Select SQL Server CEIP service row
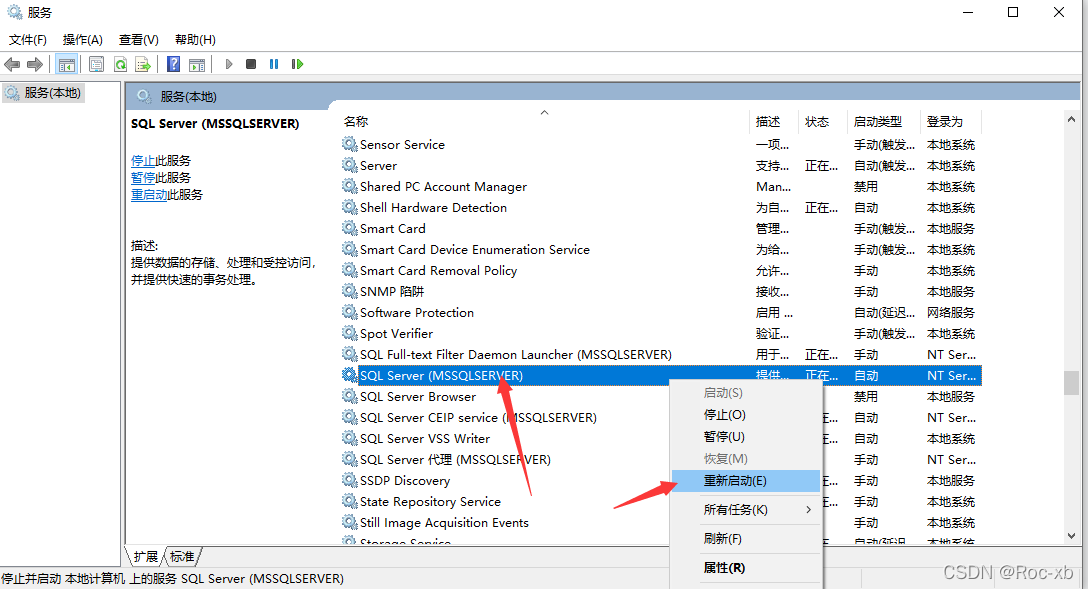This screenshot has height=589, width=1088. pos(661,418)
